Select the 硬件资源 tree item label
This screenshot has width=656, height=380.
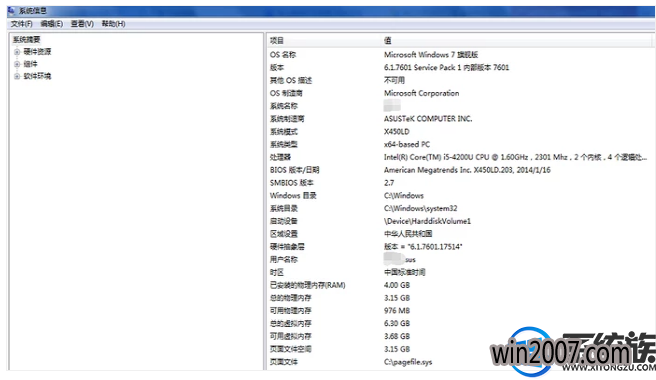point(37,52)
